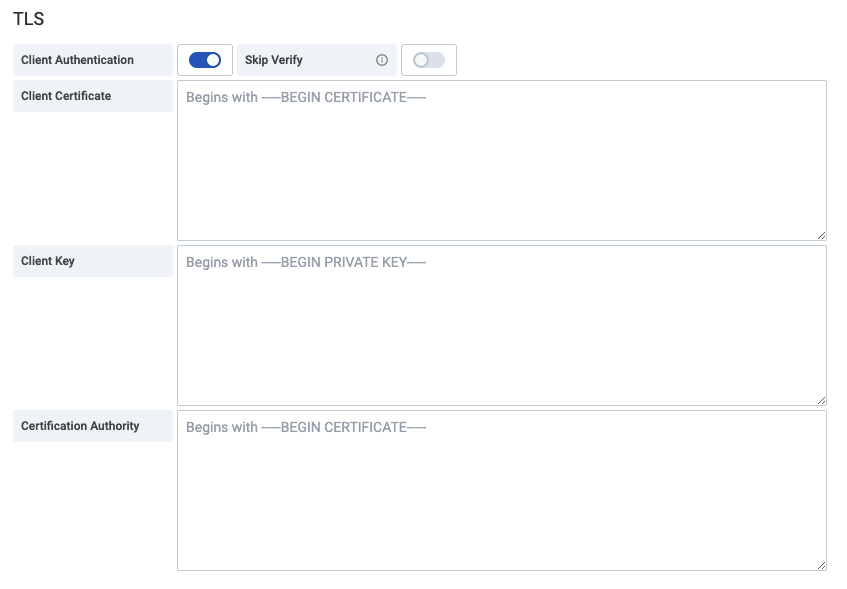Click the TLS section heading
847x589 pixels.
pyautogui.click(x=28, y=19)
